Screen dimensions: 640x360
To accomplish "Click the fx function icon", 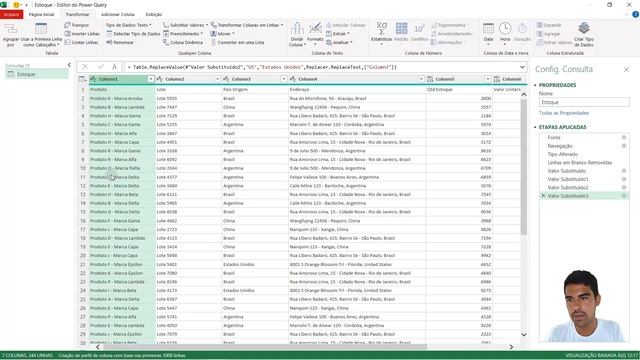I will coord(115,67).
